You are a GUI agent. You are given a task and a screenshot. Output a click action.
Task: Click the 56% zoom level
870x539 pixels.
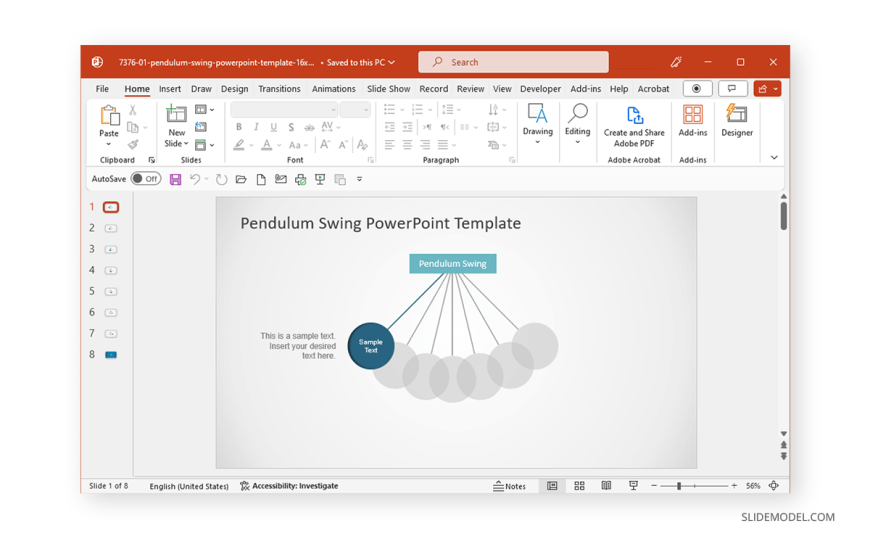tap(753, 486)
